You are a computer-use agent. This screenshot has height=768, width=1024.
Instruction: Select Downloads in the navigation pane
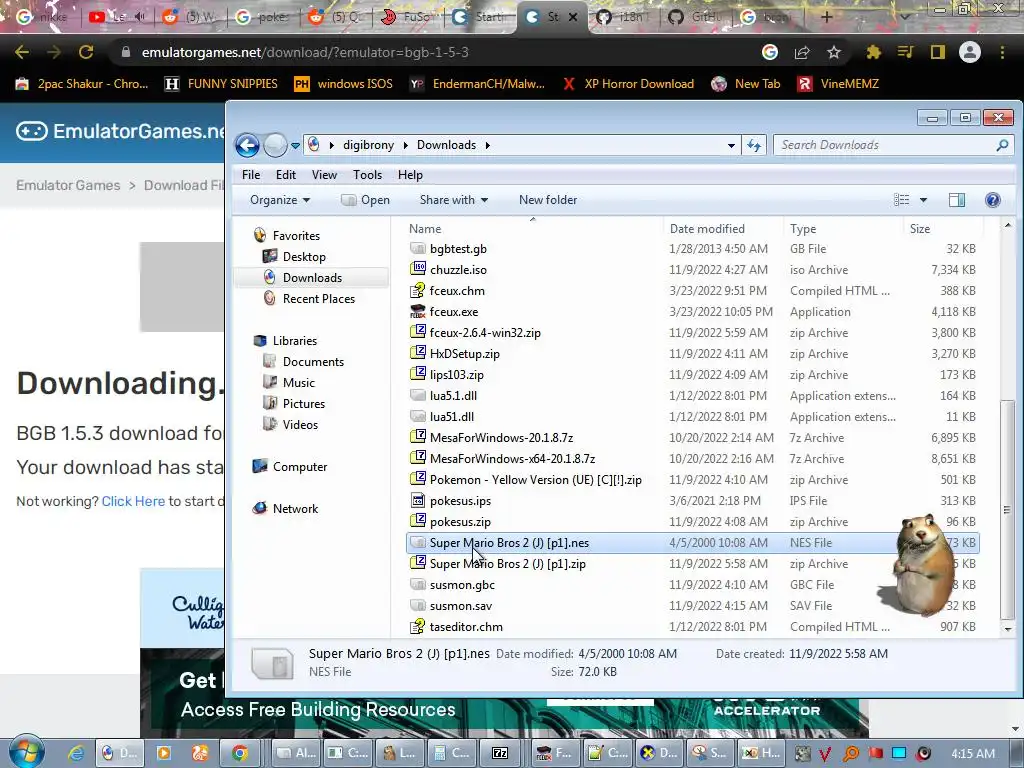[312, 278]
